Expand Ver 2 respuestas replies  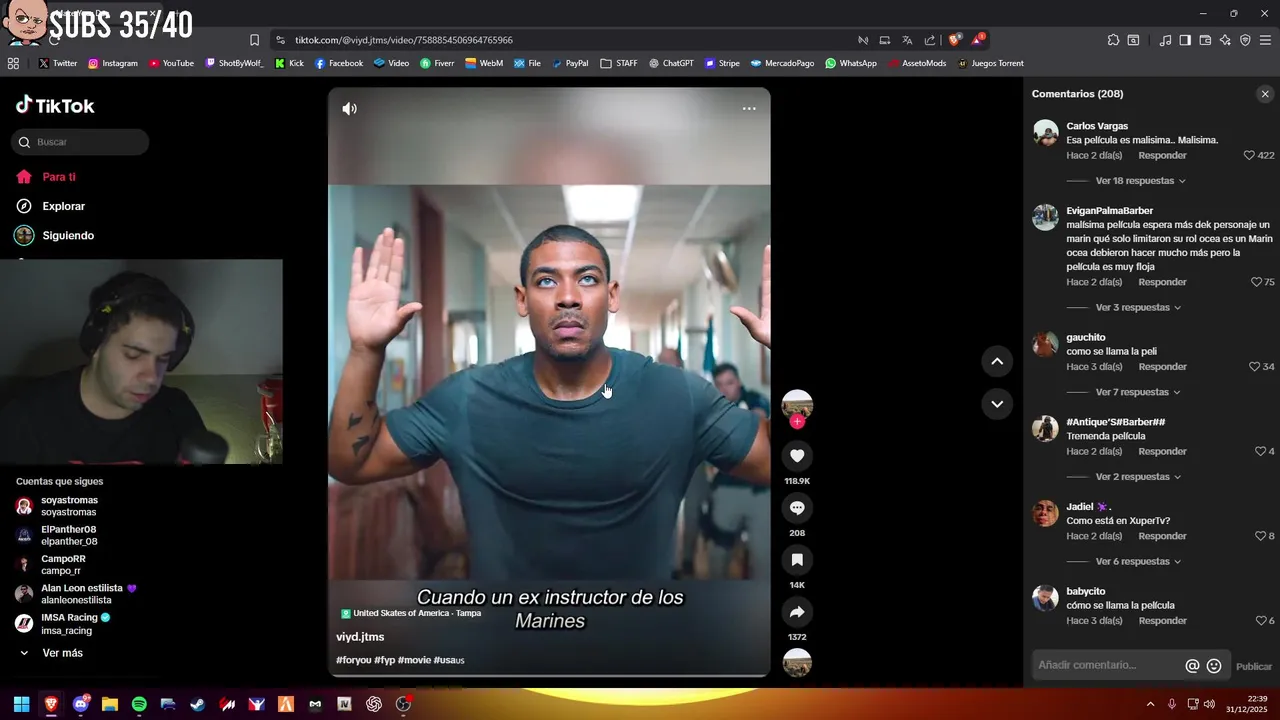tap(1138, 477)
